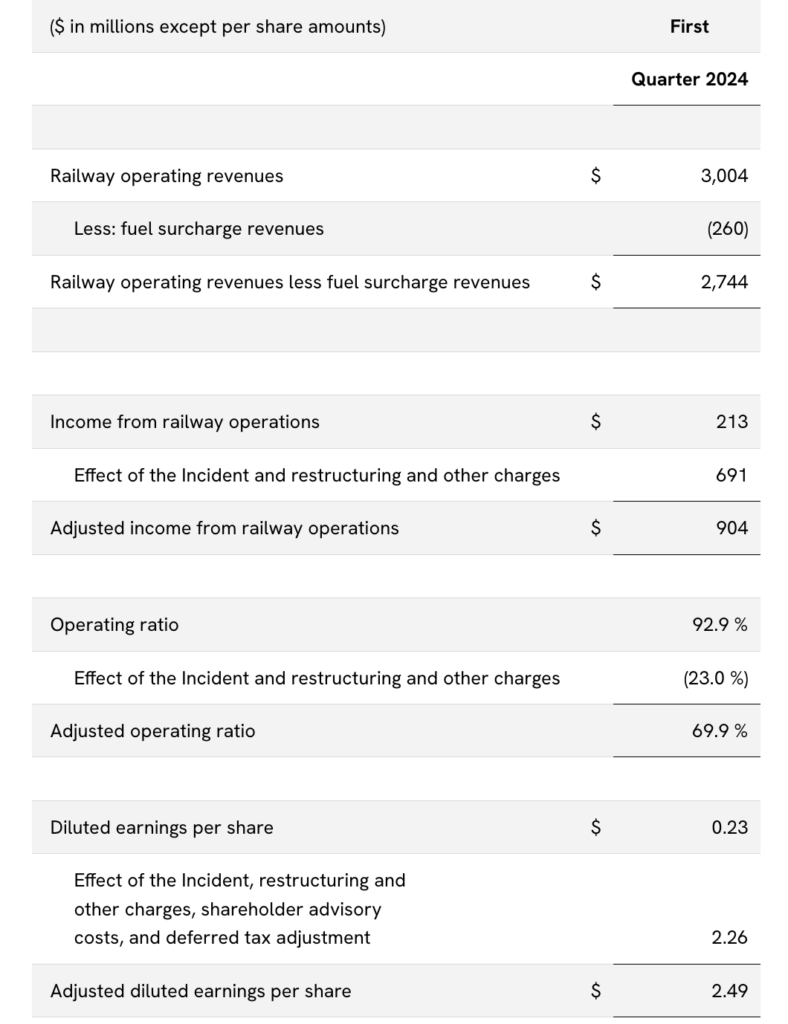Select the 'Operating ratio' row label

(x=115, y=625)
